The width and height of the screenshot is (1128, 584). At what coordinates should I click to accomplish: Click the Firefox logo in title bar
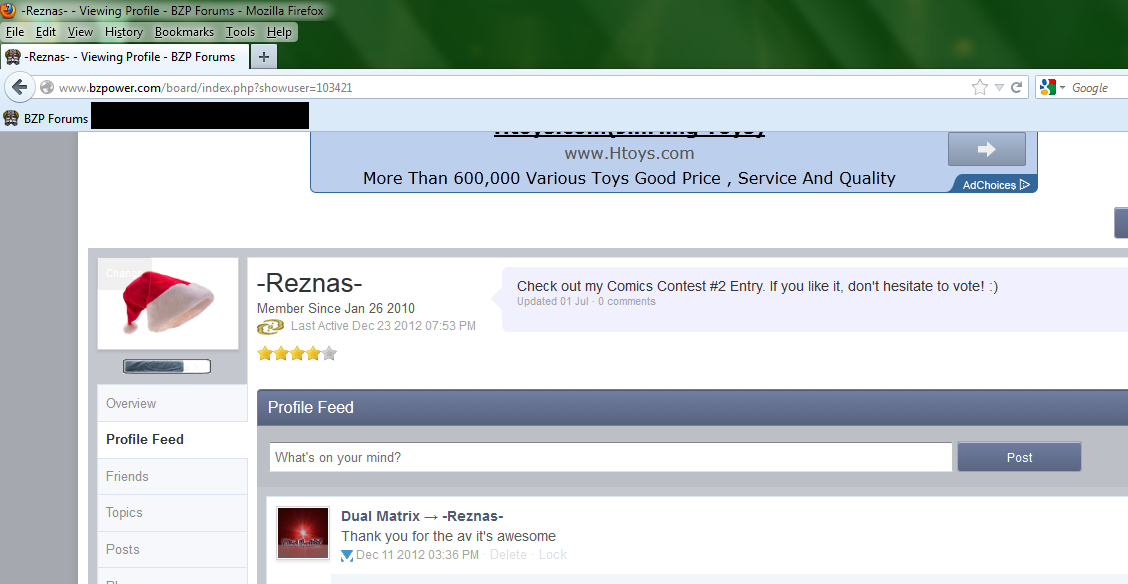(x=8, y=10)
